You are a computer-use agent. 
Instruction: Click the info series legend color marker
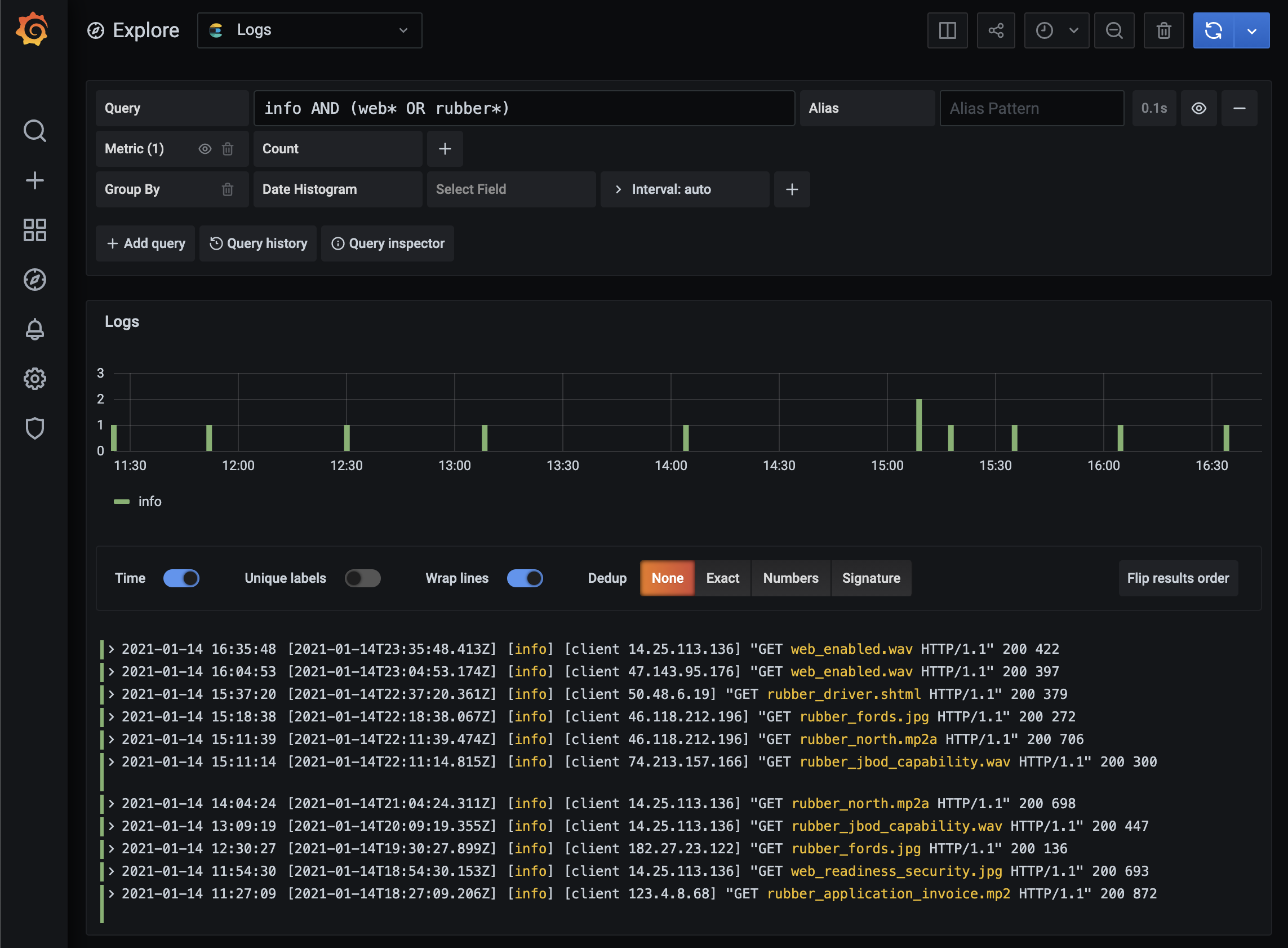[122, 501]
